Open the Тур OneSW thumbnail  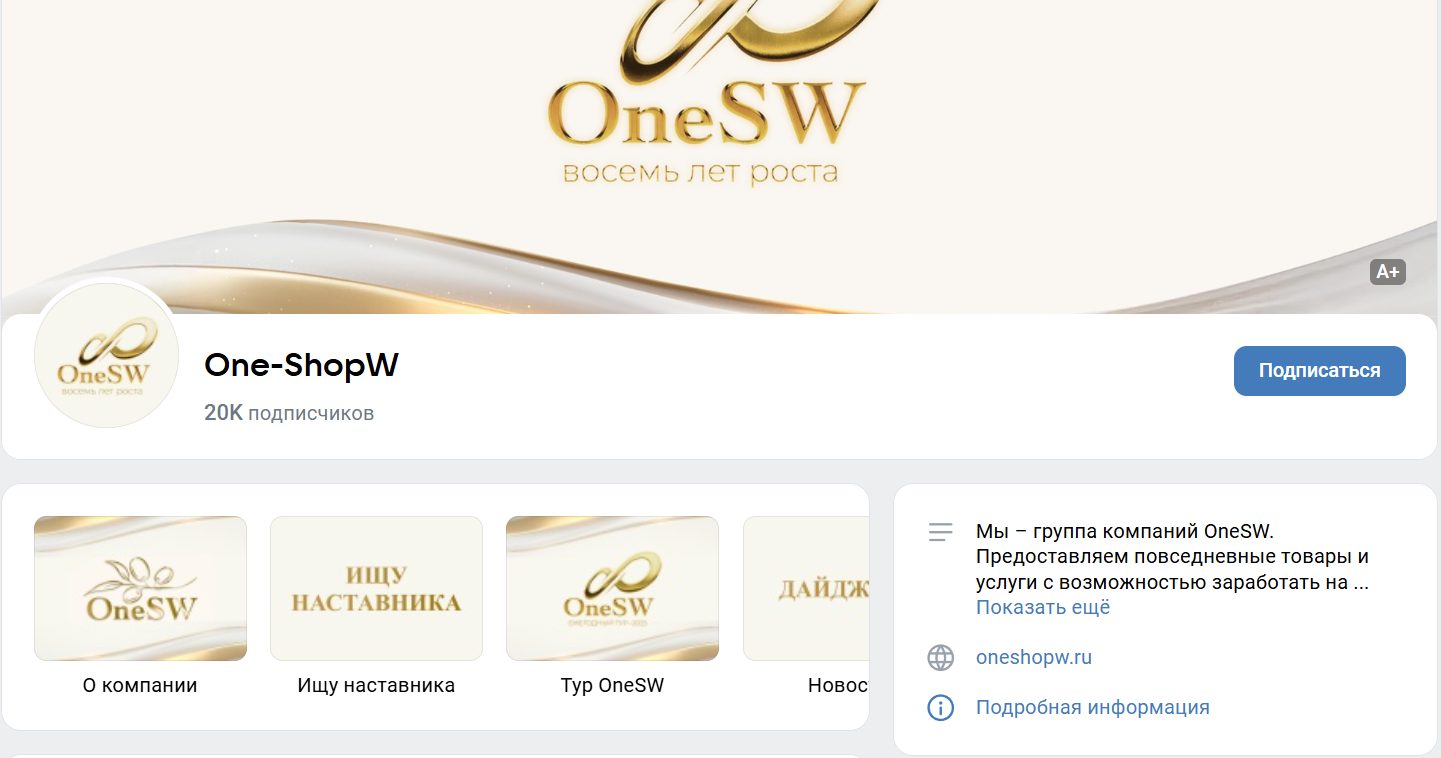click(612, 588)
